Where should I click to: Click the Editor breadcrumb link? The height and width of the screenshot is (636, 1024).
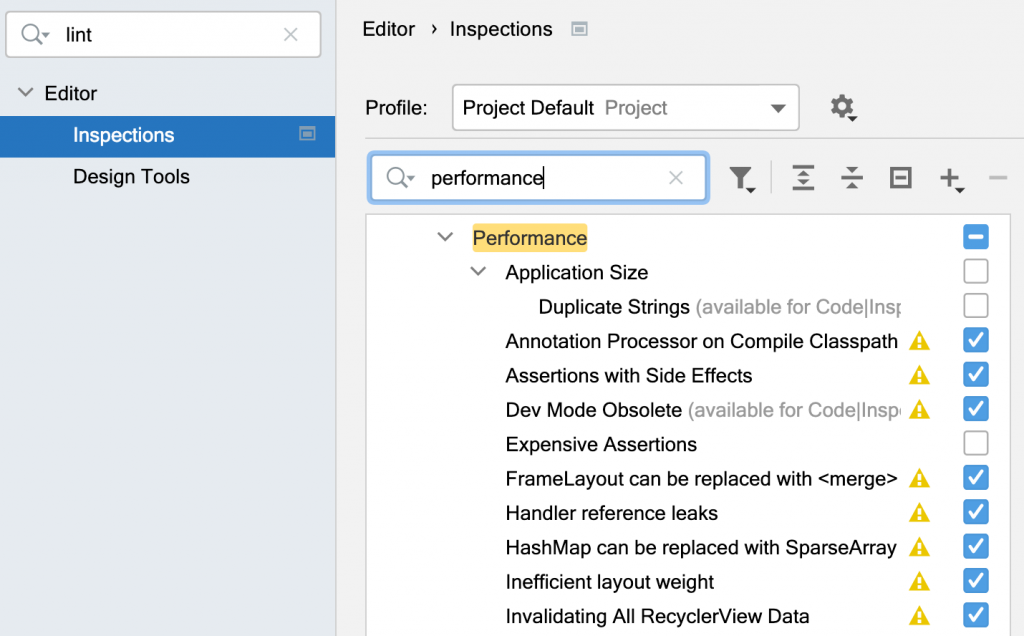(388, 29)
